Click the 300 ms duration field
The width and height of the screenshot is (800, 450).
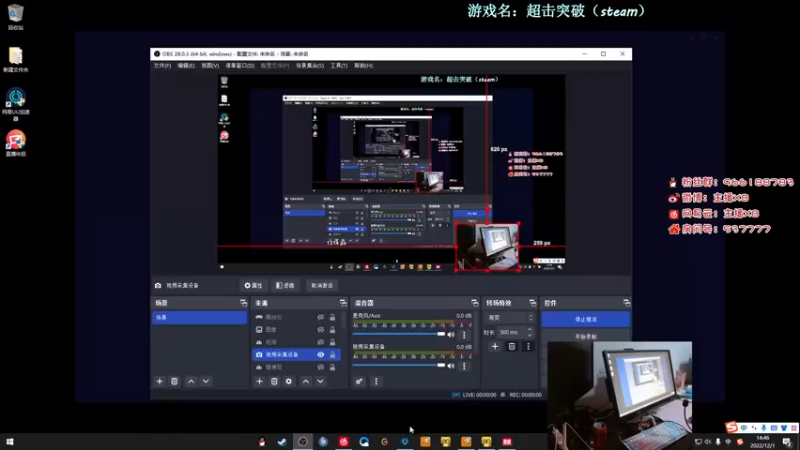point(511,332)
